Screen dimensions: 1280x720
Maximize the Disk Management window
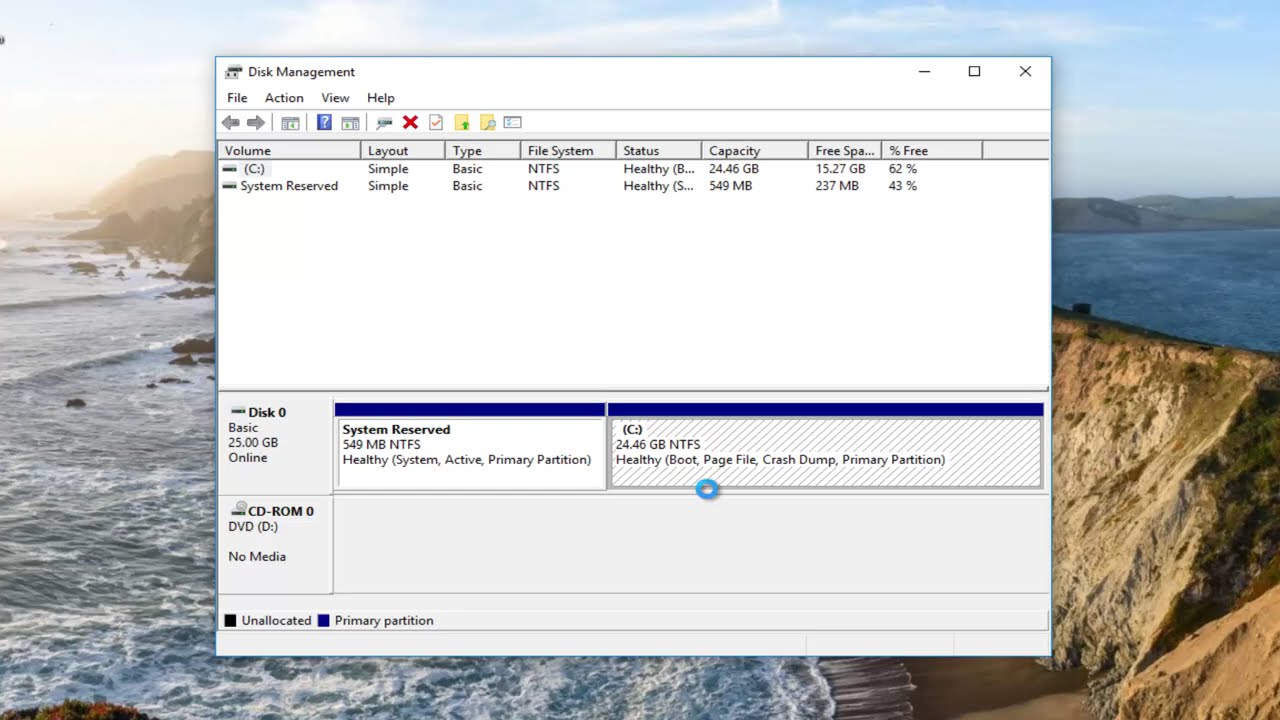coord(974,72)
